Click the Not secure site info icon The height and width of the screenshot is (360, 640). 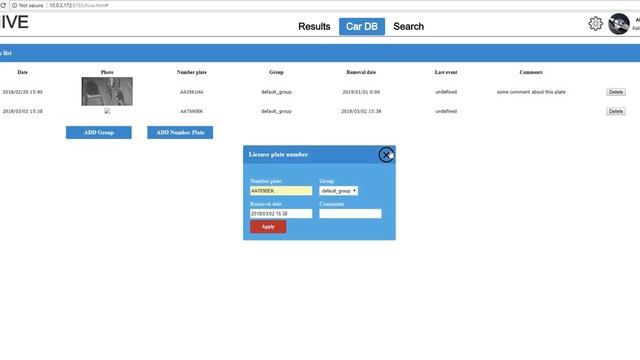pyautogui.click(x=14, y=5)
